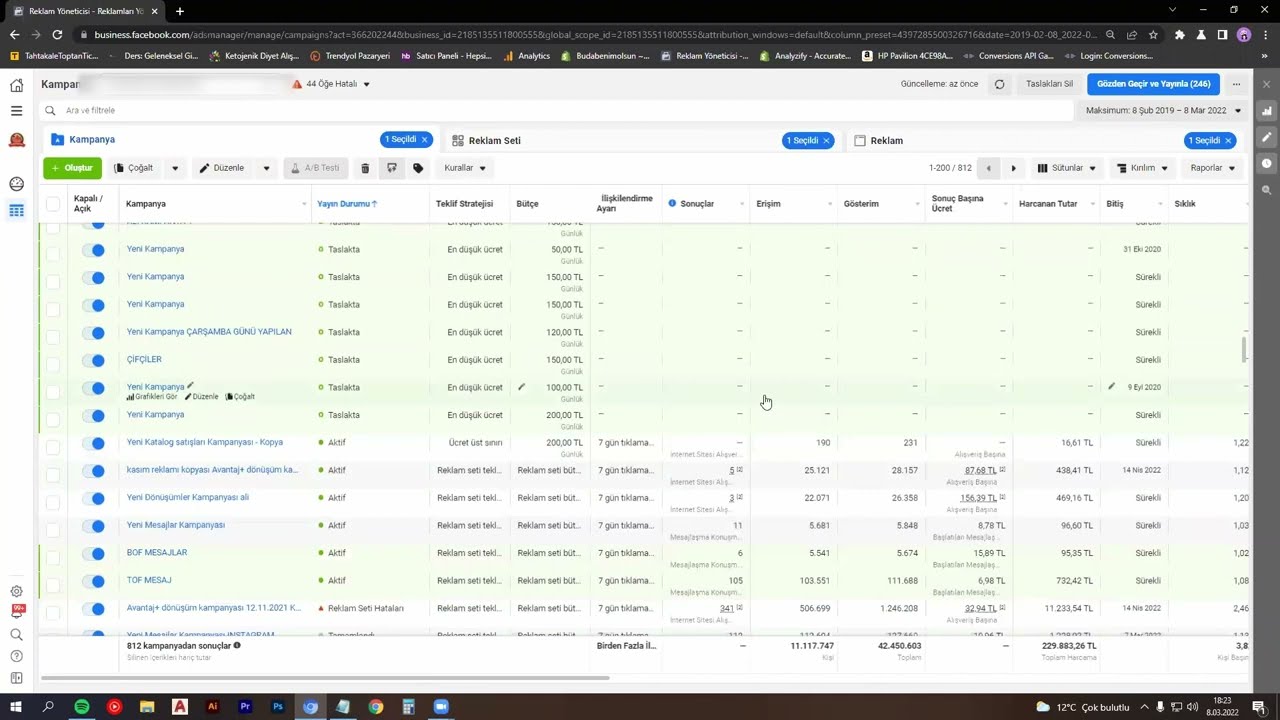This screenshot has width=1280, height=720.
Task: Open the Sütunlar columns dropdown
Action: [1067, 168]
